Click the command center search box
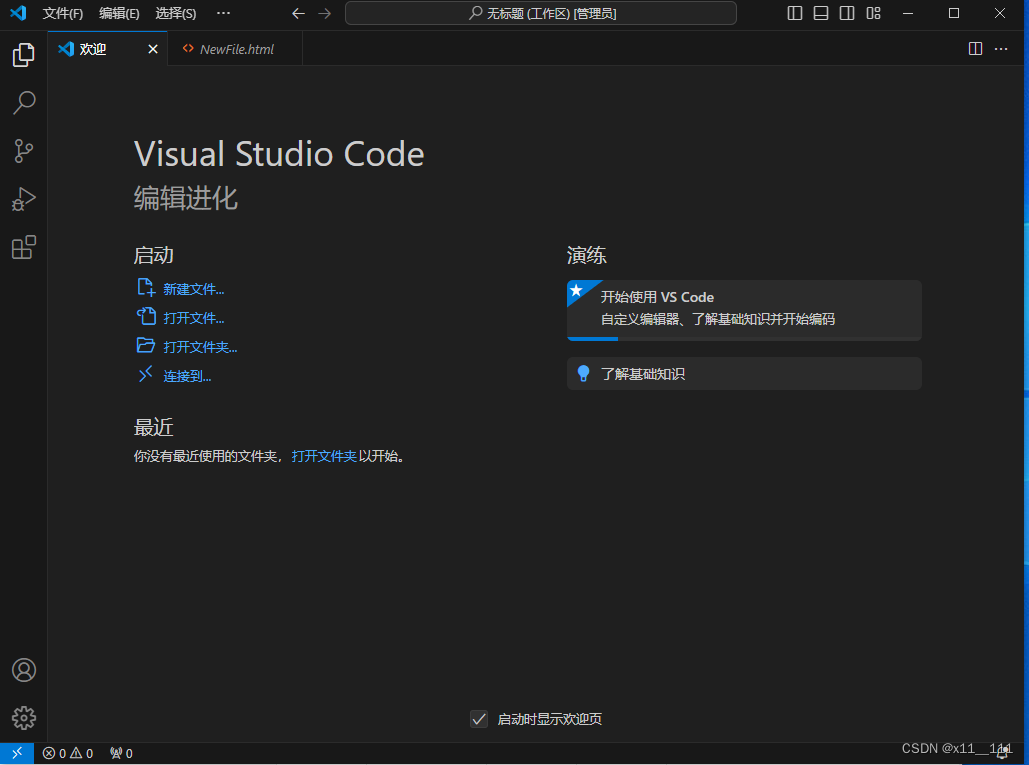This screenshot has height=765, width=1029. [x=541, y=13]
